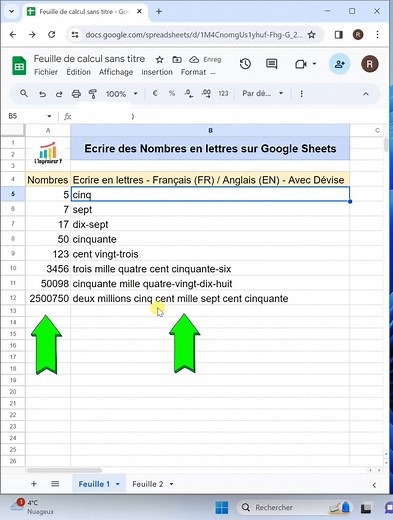Go back in the browser
This screenshot has height=520, width=393.
click(13, 34)
